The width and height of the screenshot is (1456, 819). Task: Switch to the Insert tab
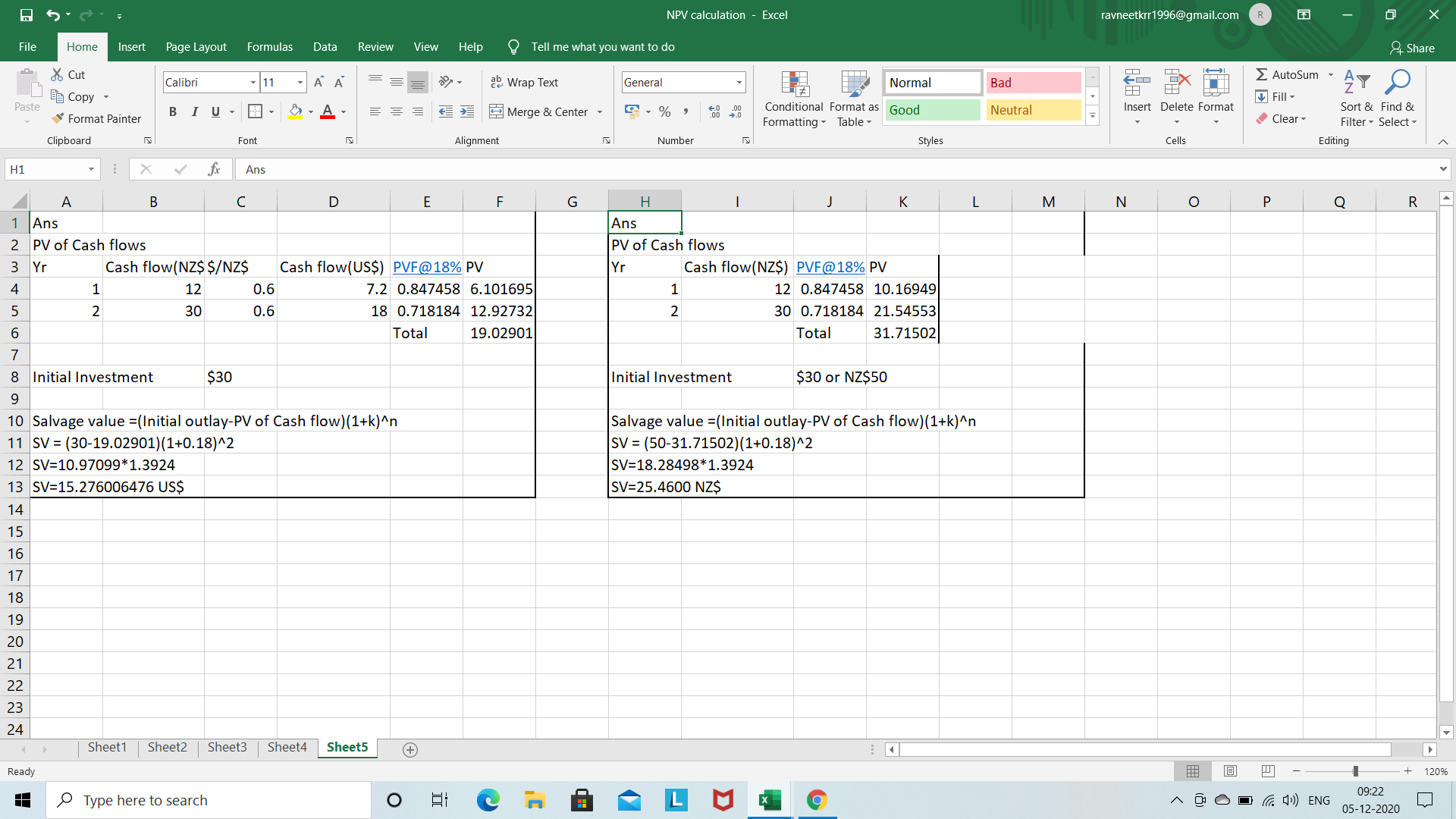tap(131, 47)
